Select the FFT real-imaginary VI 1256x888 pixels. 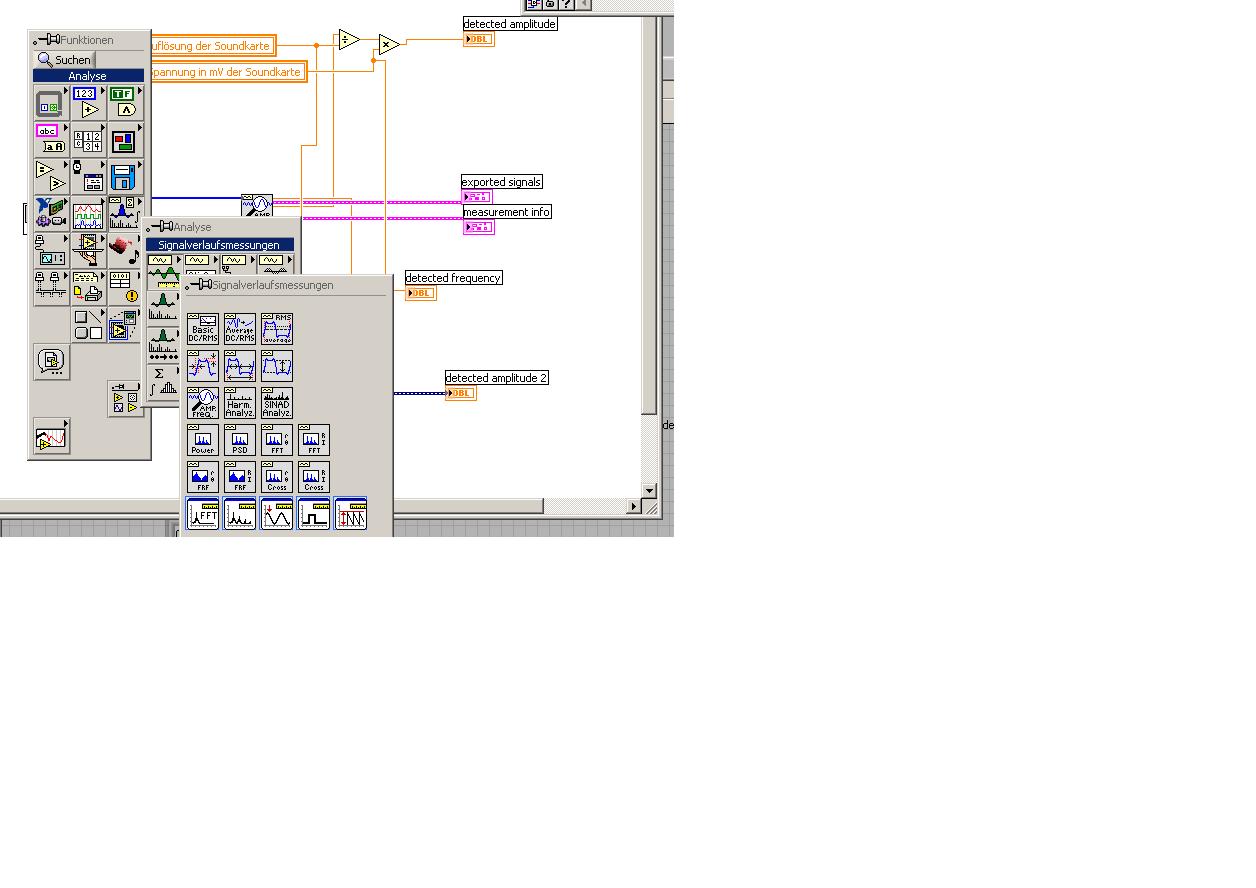(x=314, y=440)
